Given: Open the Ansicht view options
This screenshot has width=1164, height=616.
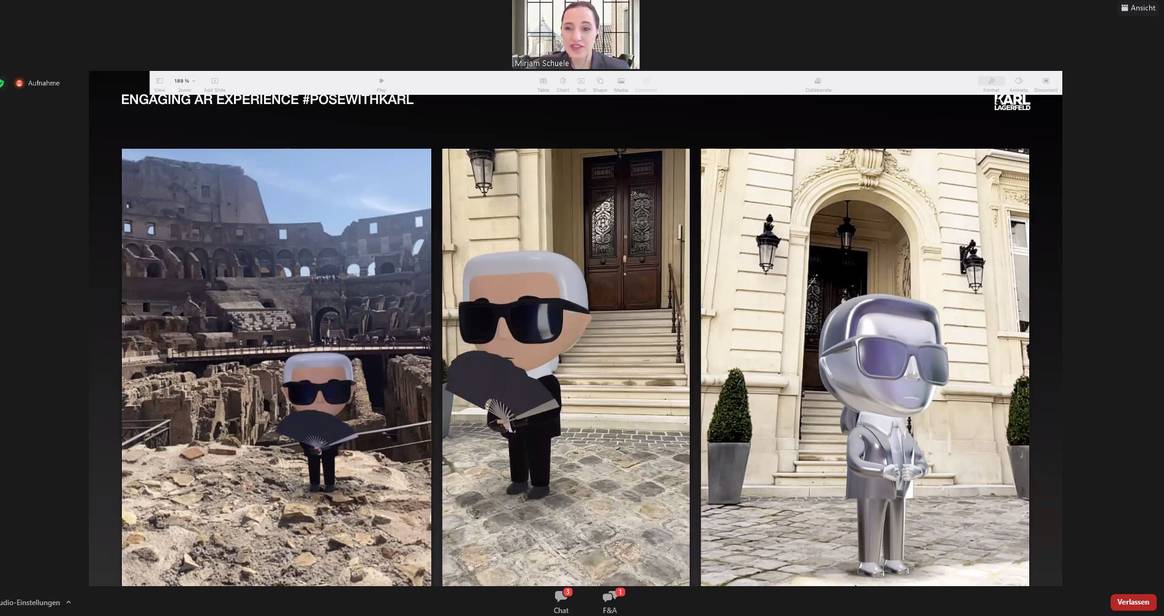Looking at the screenshot, I should (x=1138, y=7).
